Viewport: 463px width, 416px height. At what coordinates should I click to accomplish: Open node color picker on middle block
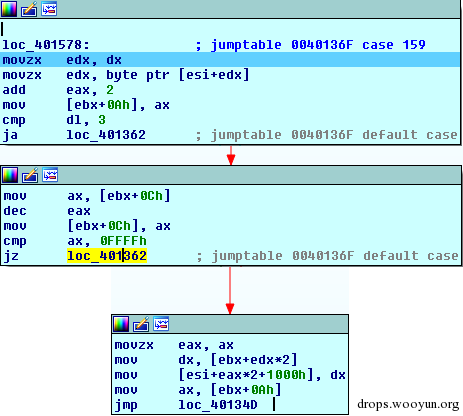(10, 175)
